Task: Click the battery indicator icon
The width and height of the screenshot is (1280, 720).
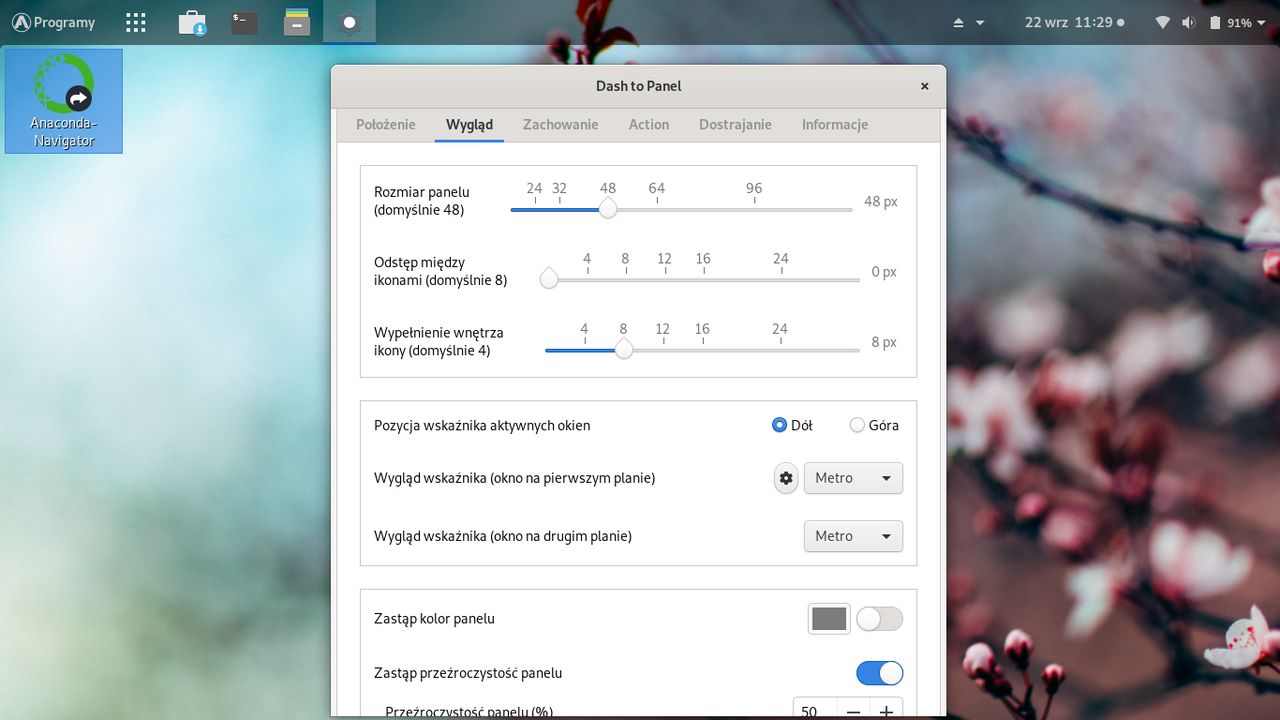Action: click(x=1215, y=22)
